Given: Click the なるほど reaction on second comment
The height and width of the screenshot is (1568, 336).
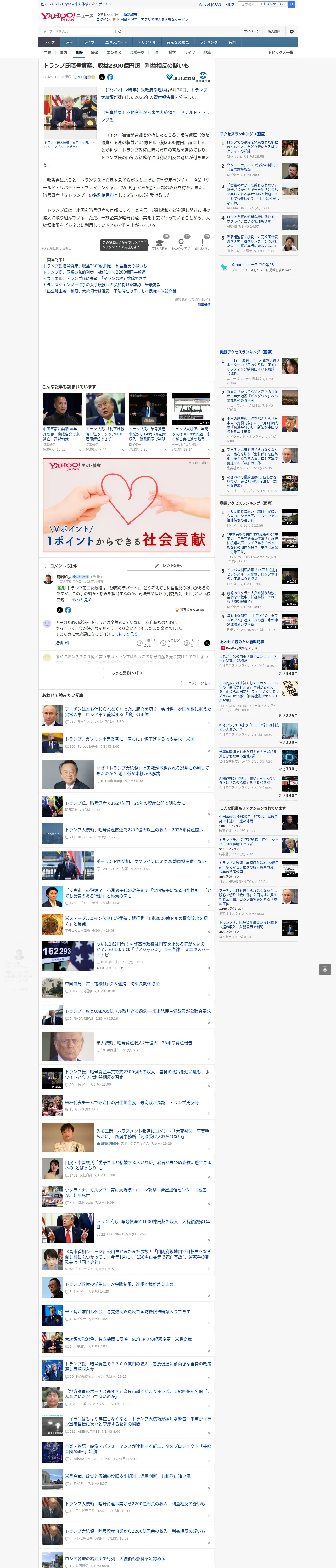Looking at the screenshot, I should click(171, 643).
